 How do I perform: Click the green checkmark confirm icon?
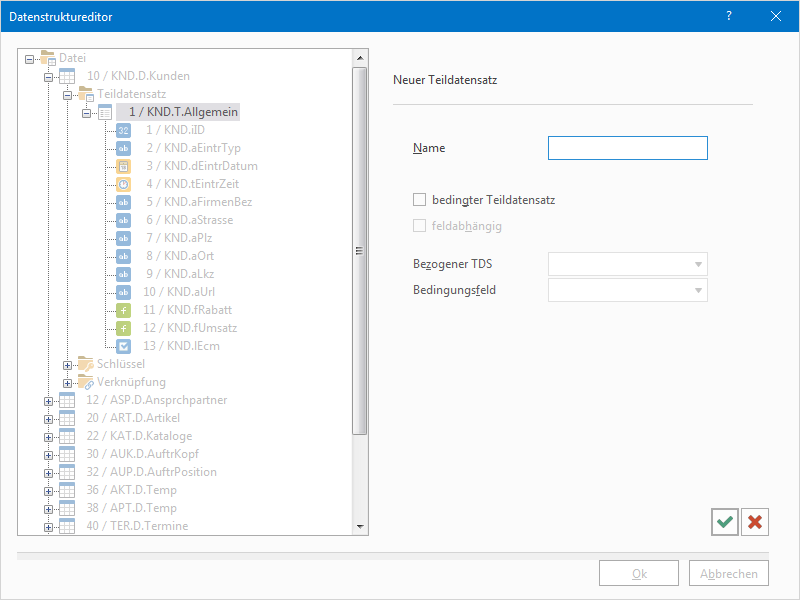click(x=725, y=521)
